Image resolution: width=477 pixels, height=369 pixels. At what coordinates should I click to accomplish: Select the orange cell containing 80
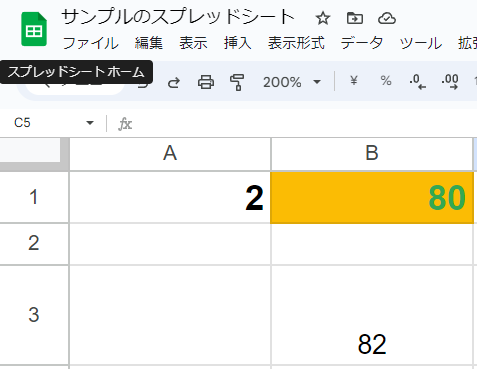click(x=372, y=197)
